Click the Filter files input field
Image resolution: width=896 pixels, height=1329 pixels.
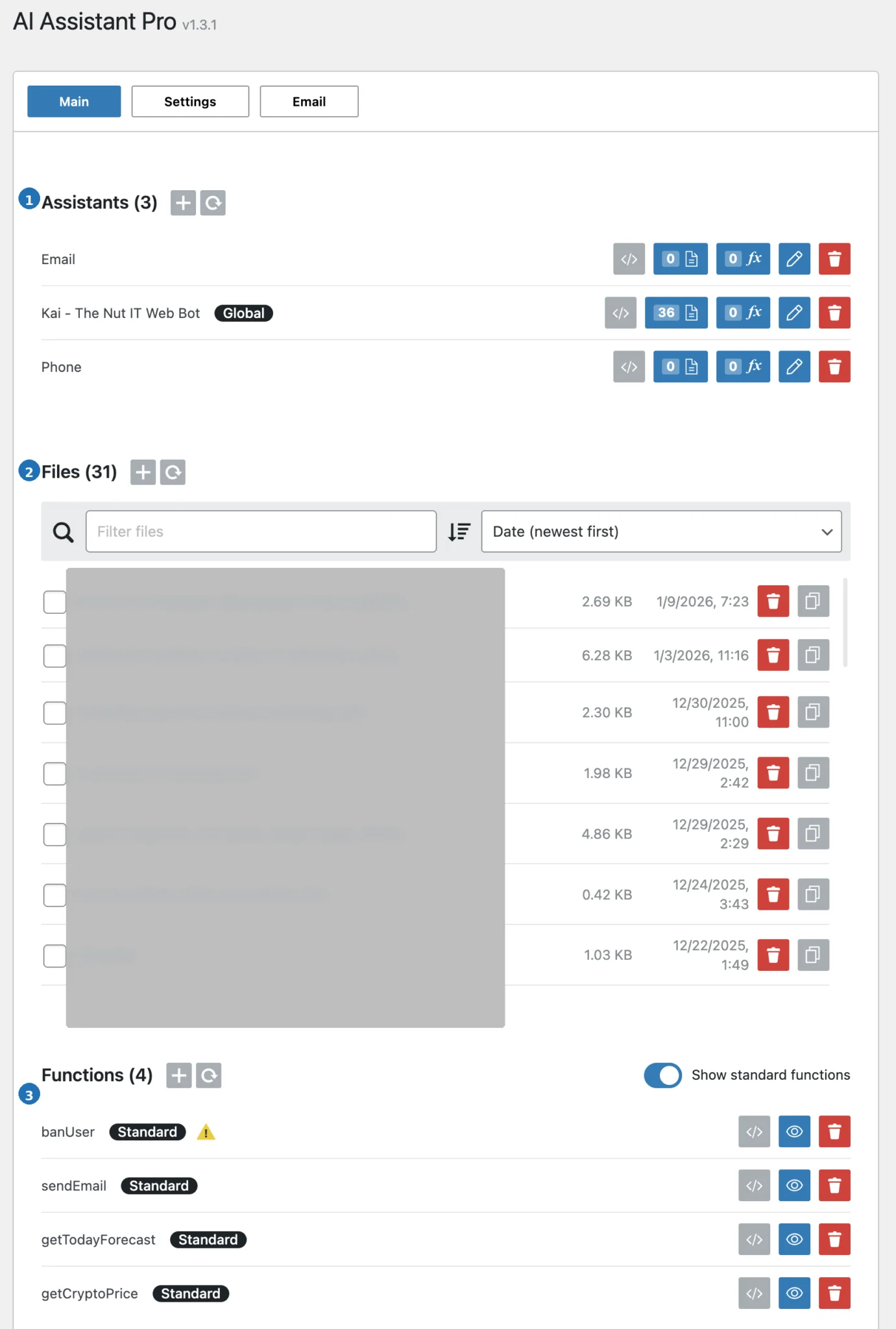[x=261, y=532]
